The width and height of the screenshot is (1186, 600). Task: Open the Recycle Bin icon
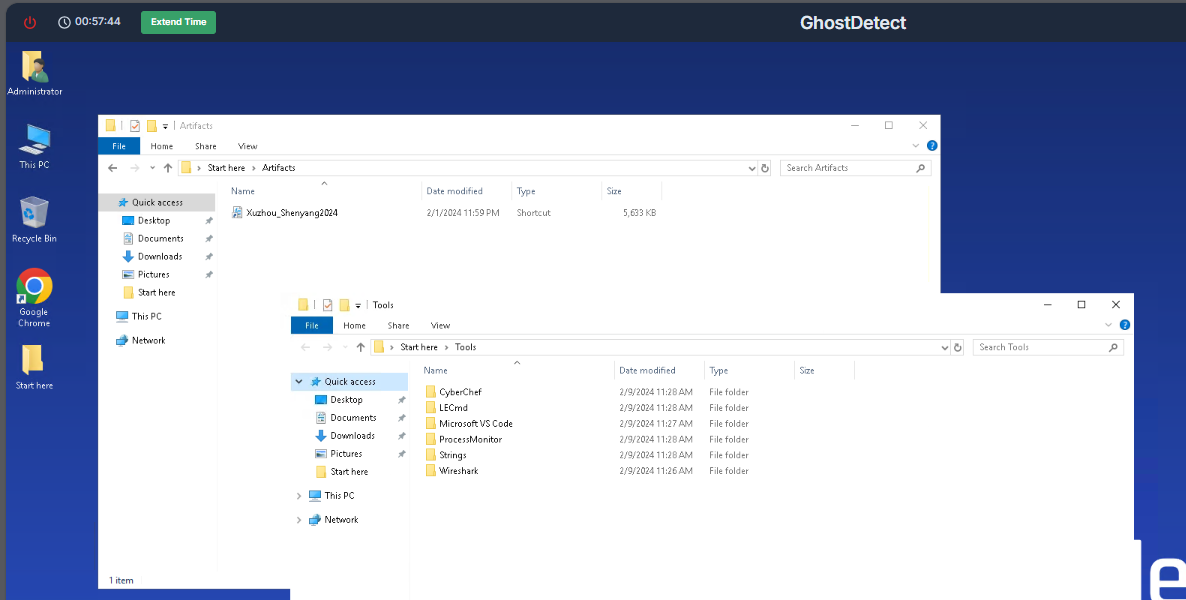pyautogui.click(x=34, y=213)
